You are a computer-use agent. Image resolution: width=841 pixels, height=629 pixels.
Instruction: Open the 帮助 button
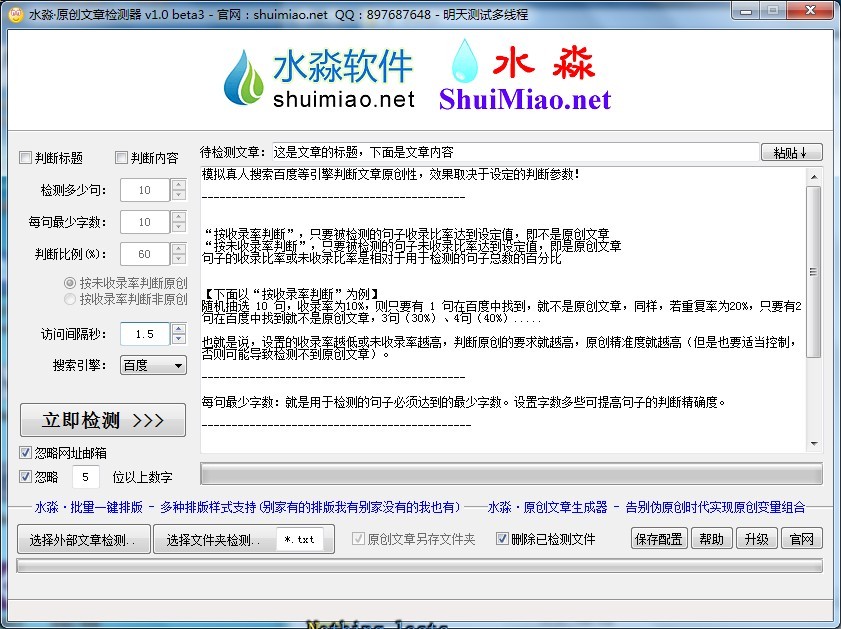pos(711,539)
